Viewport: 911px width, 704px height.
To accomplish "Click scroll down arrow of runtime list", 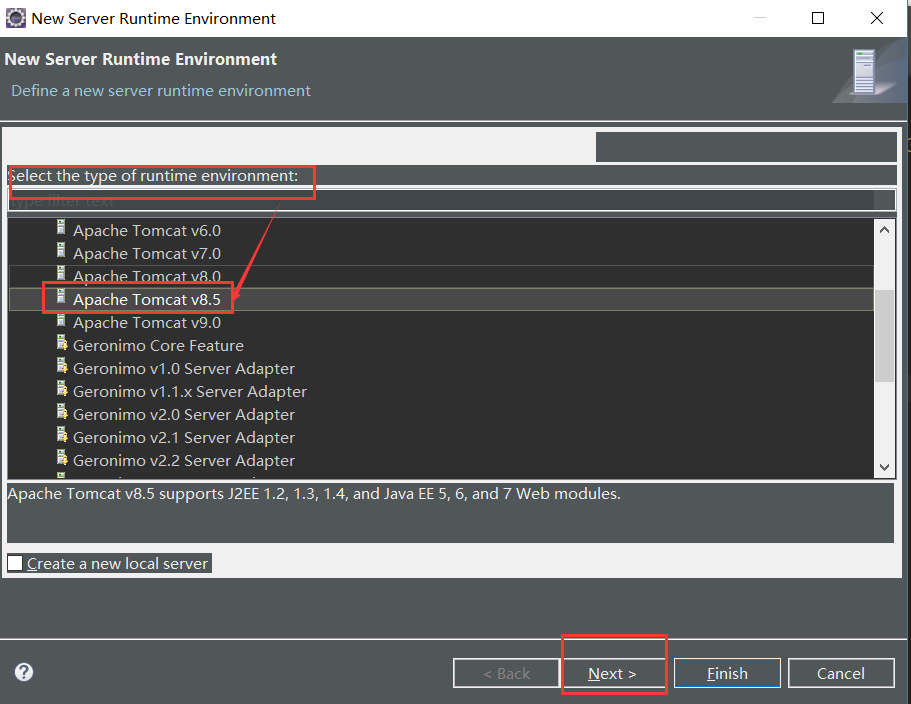I will point(884,467).
